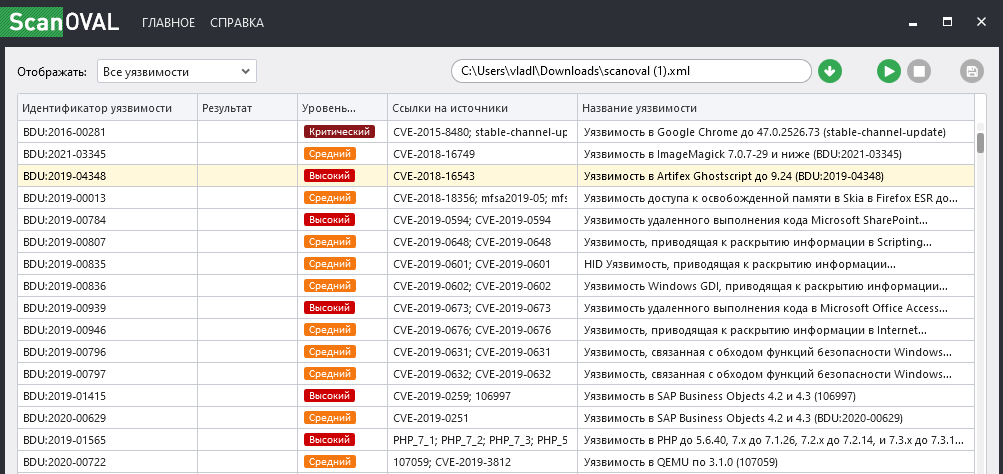1003x474 pixels.
Task: Select row BDU:2019-04348
Action: tap(496, 175)
